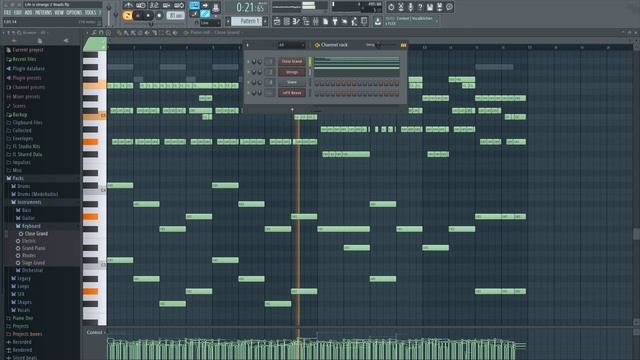This screenshot has height=360, width=640.
Task: Mute the bottom Brass channel LED
Action: (x=248, y=93)
